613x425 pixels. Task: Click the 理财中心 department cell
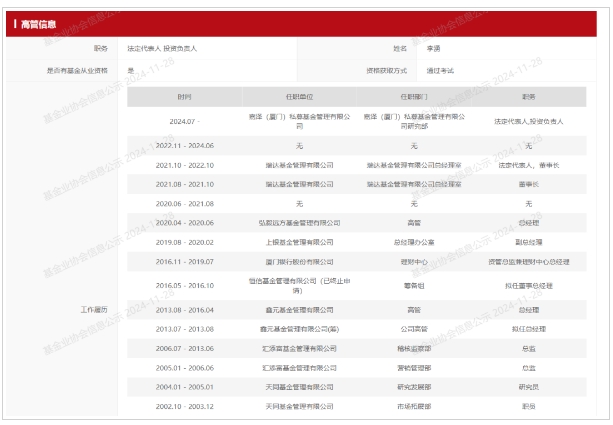click(414, 262)
